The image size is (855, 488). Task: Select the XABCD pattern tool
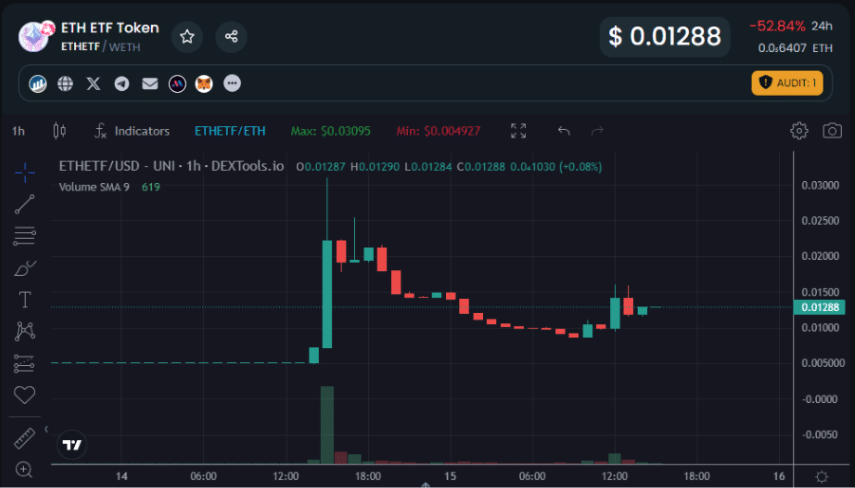point(25,331)
